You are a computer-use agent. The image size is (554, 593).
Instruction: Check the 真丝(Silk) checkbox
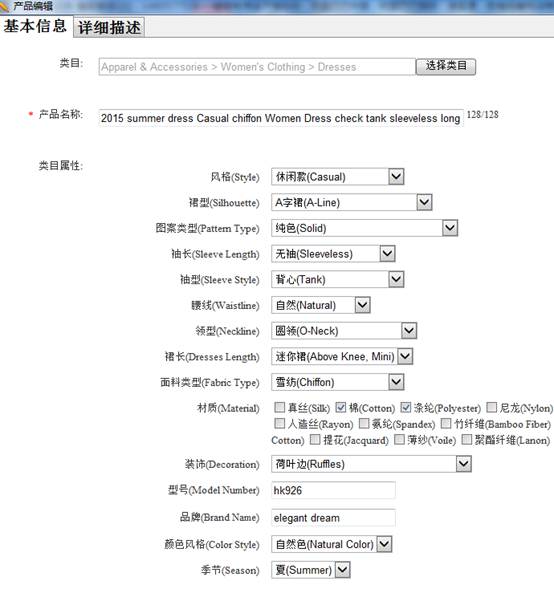[x=279, y=407]
